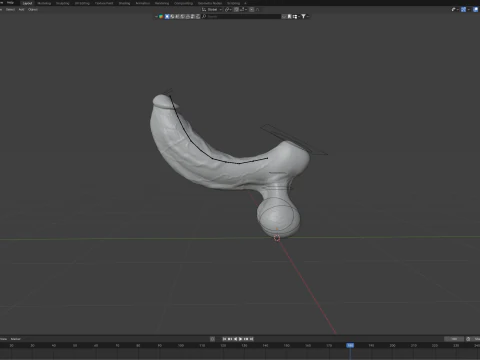Switch to the UV Editing workspace
The width and height of the screenshot is (480, 360).
click(82, 3)
